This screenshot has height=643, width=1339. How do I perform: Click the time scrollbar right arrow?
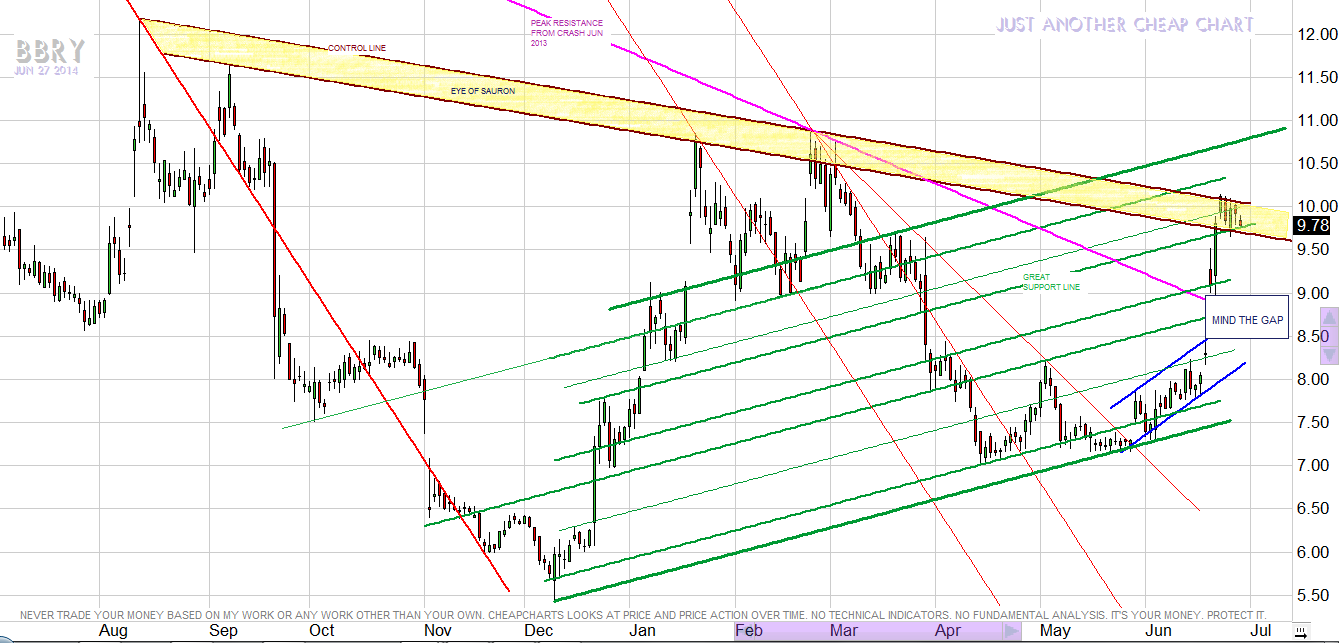click(x=1013, y=631)
